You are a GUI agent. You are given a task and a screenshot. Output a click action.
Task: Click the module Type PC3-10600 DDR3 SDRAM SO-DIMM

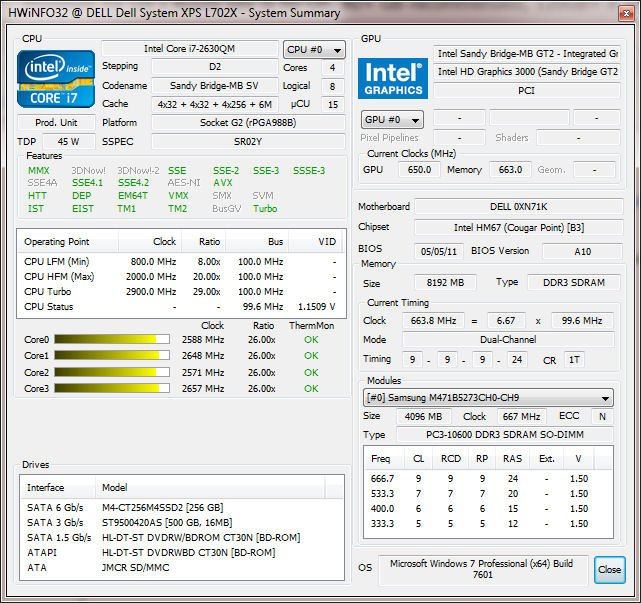pyautogui.click(x=505, y=435)
